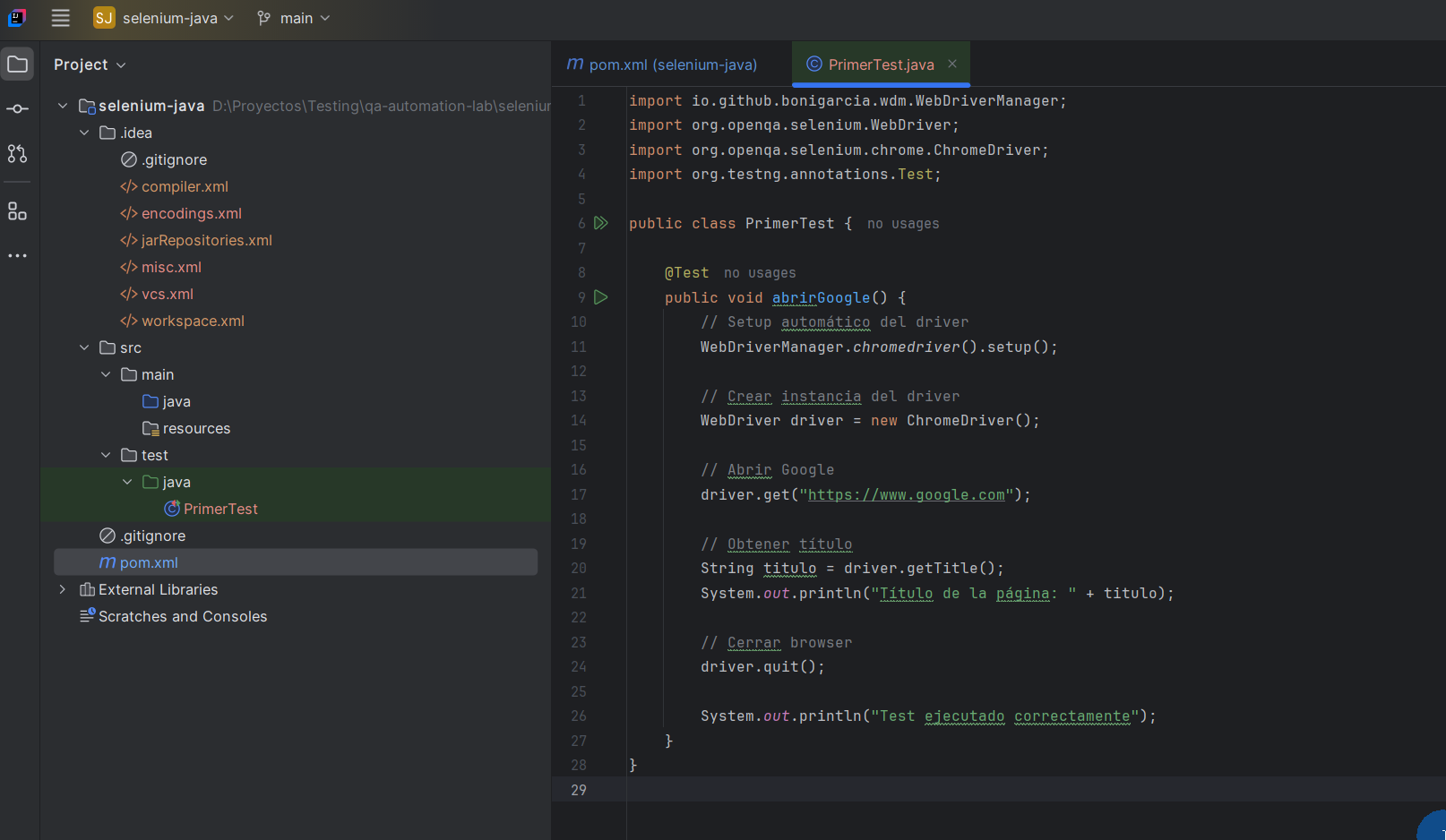The image size is (1446, 840).
Task: Expand External Libraries node
Action: [62, 589]
